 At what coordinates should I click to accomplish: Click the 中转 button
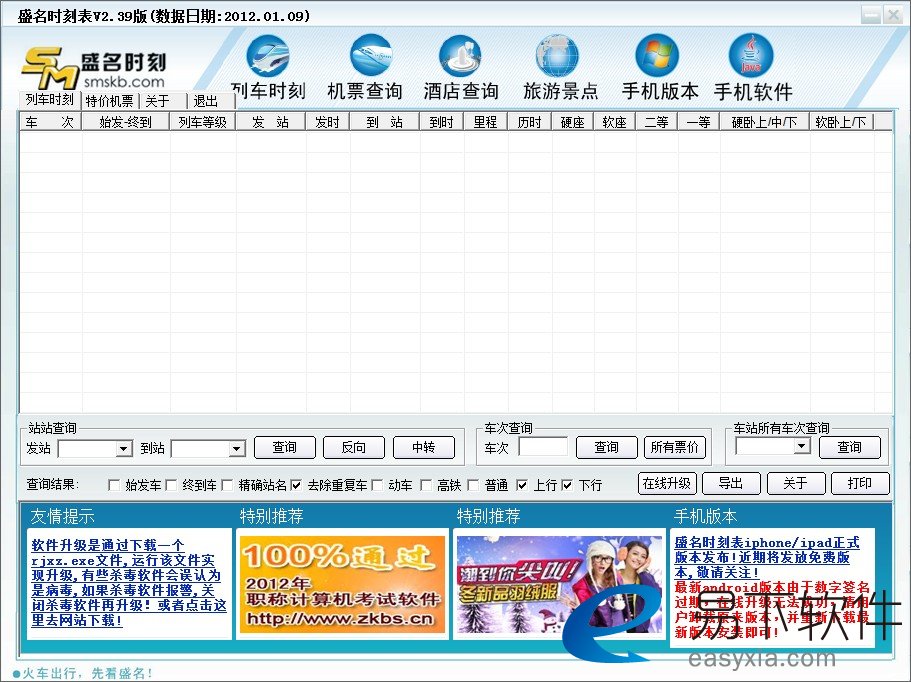(424, 447)
